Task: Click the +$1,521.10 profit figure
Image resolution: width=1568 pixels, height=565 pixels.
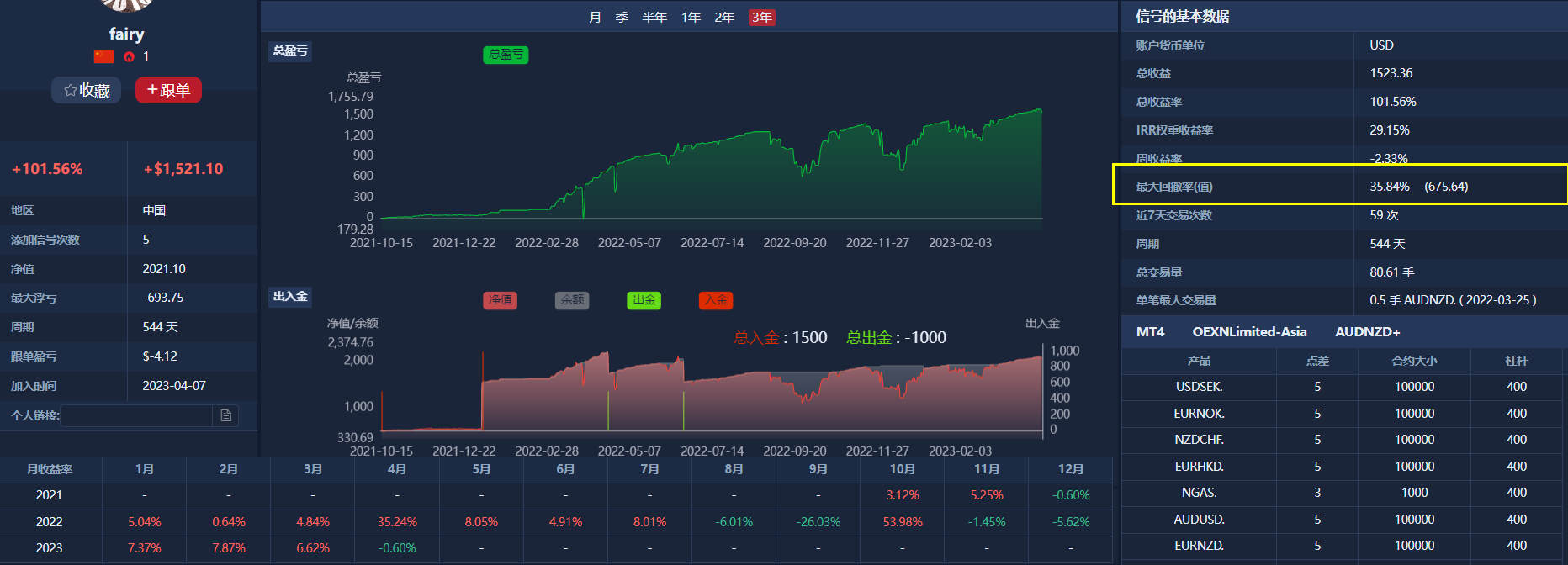Action: pyautogui.click(x=183, y=169)
